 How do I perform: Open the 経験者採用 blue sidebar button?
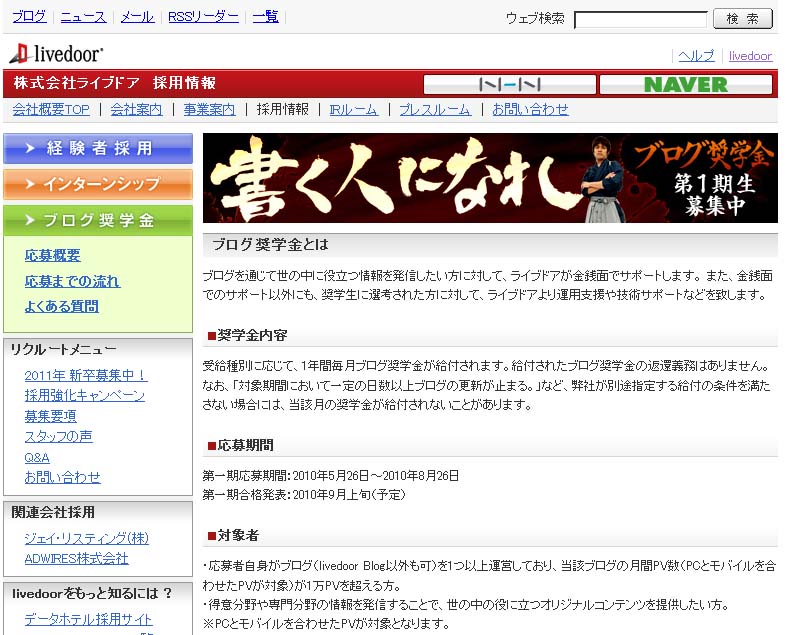click(98, 148)
